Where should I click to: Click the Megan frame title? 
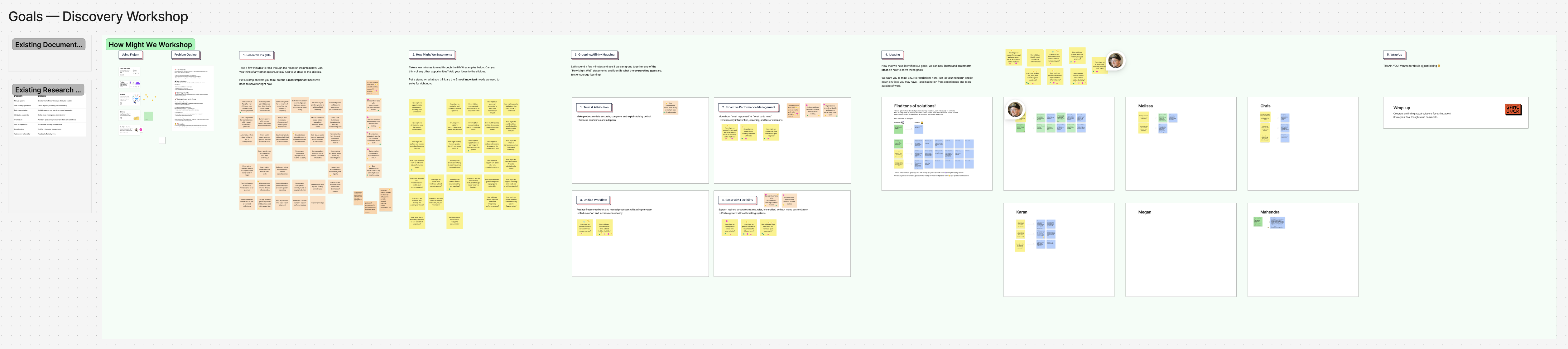point(1144,212)
